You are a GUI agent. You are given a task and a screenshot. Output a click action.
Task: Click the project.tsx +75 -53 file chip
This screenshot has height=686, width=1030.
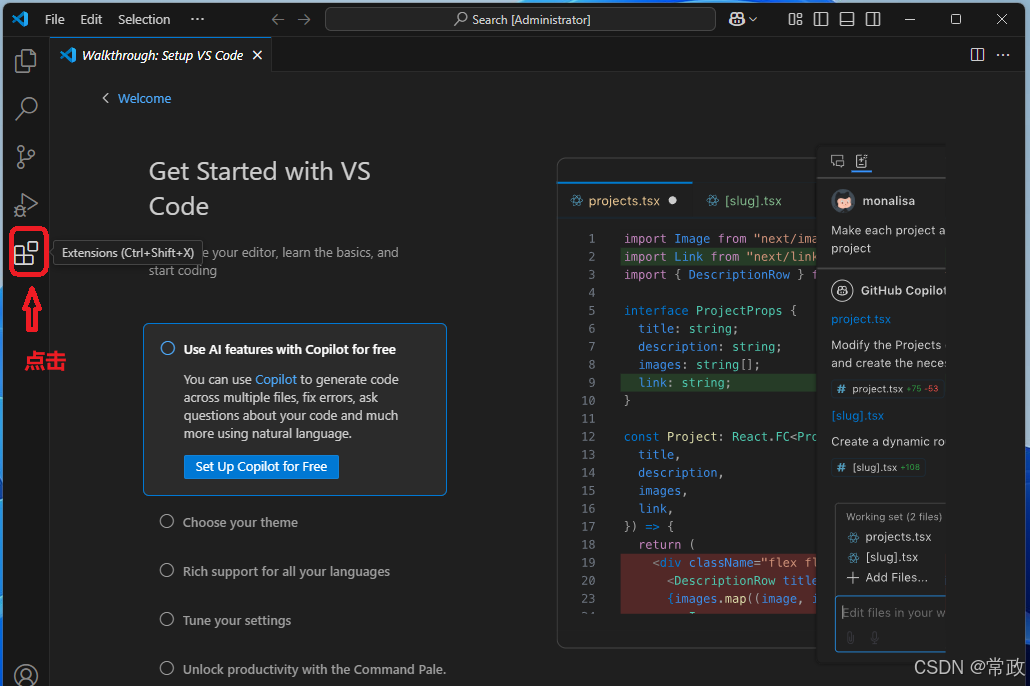(x=887, y=389)
